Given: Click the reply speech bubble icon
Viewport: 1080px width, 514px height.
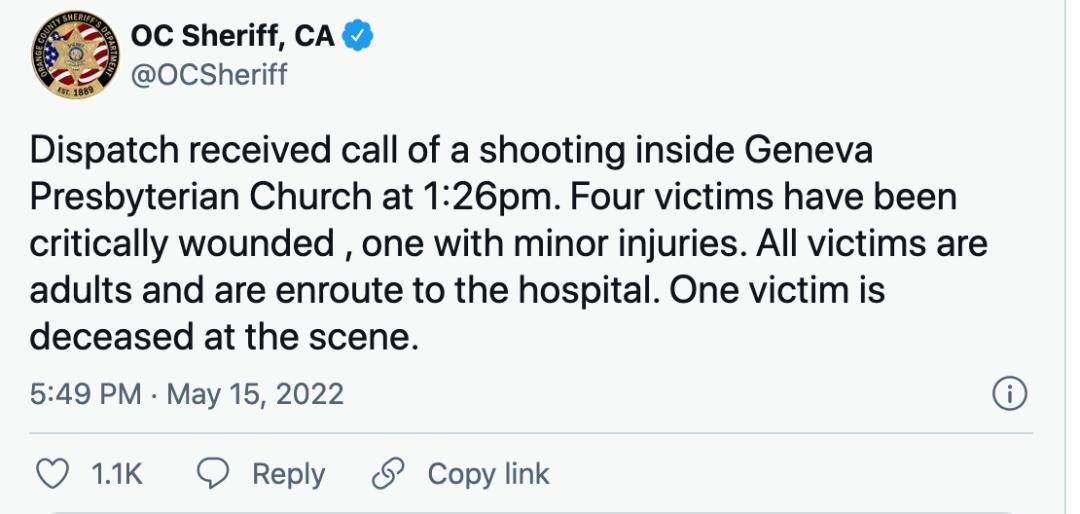Looking at the screenshot, I should point(213,473).
